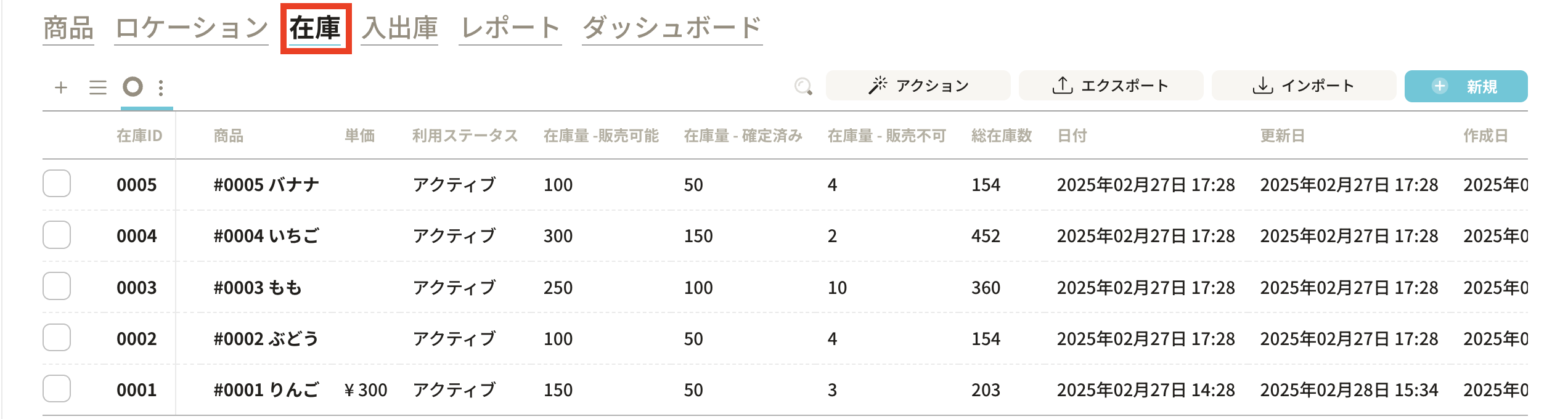Click the インポート download button
The height and width of the screenshot is (419, 1568).
tap(1304, 86)
